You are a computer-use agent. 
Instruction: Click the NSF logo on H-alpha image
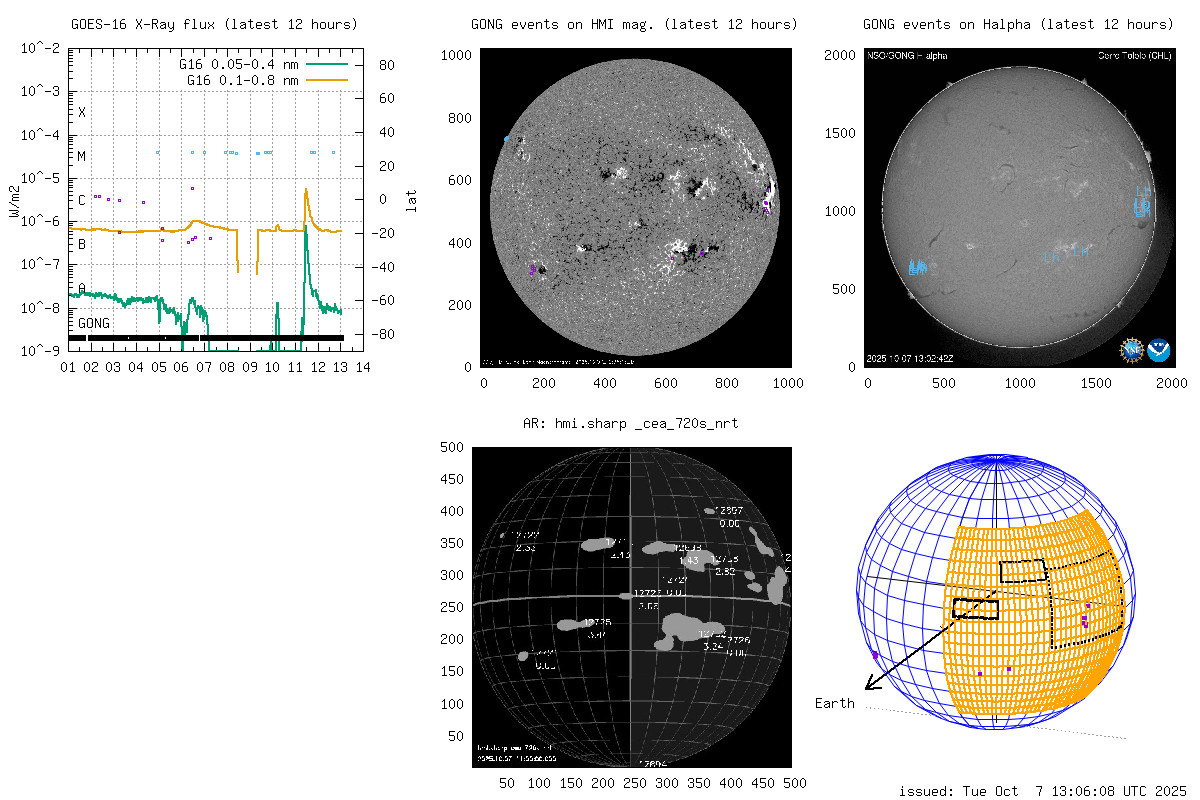1132,350
